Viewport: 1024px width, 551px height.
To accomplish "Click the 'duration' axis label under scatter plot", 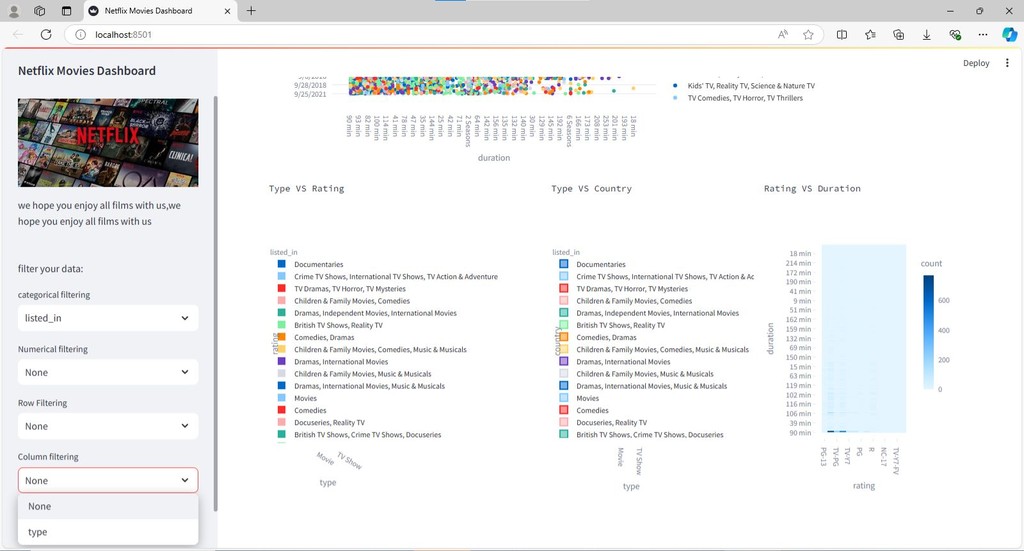I will pyautogui.click(x=494, y=158).
